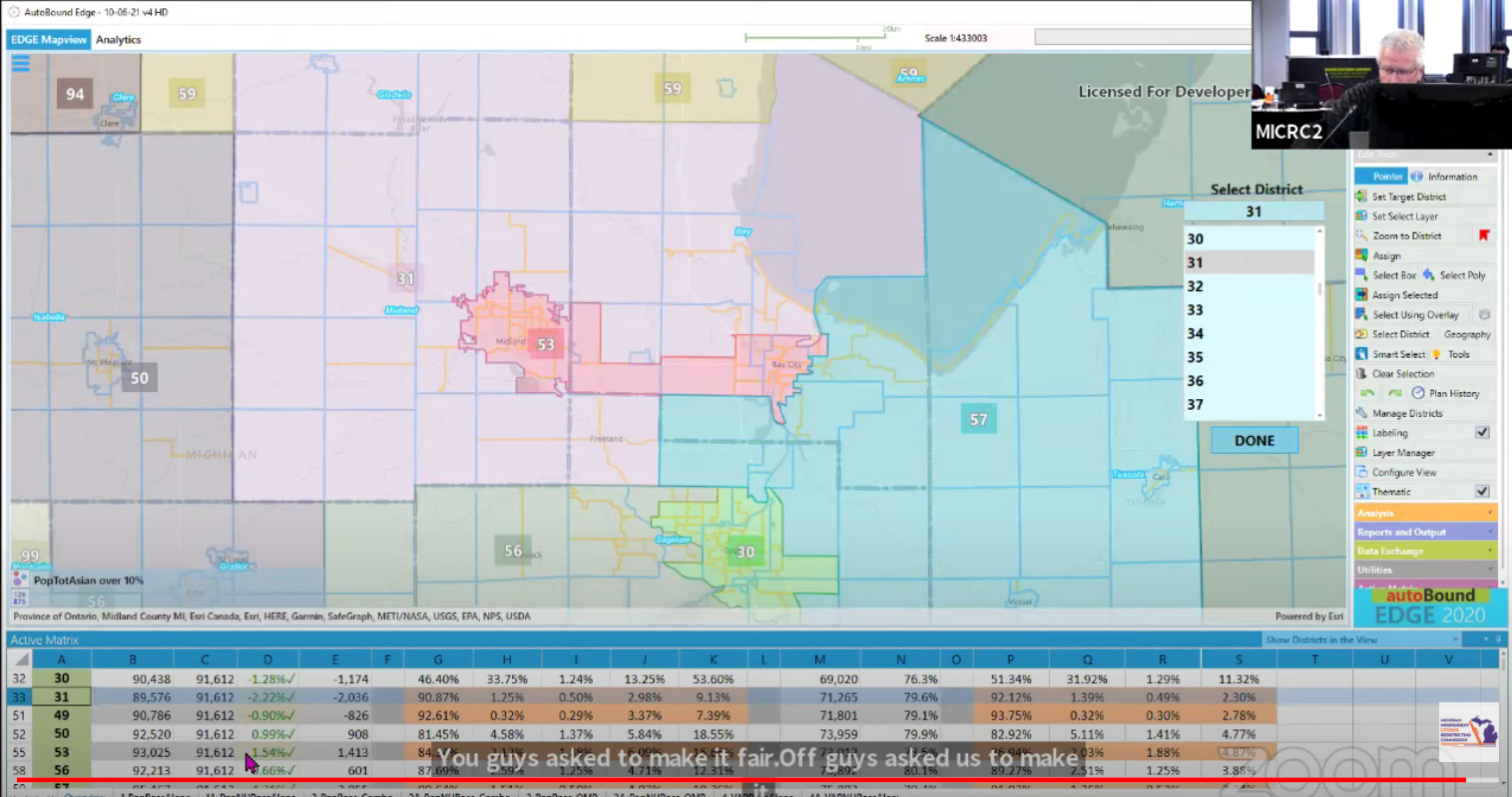The width and height of the screenshot is (1512, 797).
Task: Expand the Utilities section
Action: (1425, 570)
